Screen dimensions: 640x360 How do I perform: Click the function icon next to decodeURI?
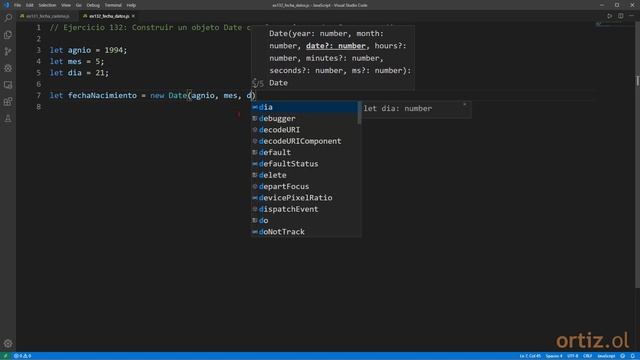(255, 130)
